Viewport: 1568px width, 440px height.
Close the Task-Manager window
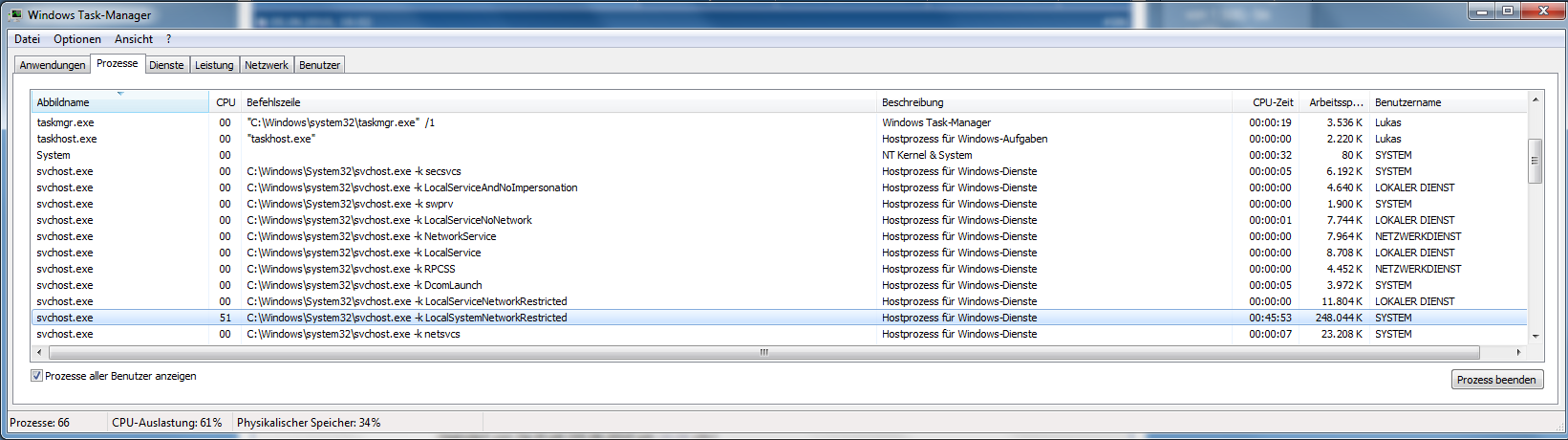(1542, 11)
